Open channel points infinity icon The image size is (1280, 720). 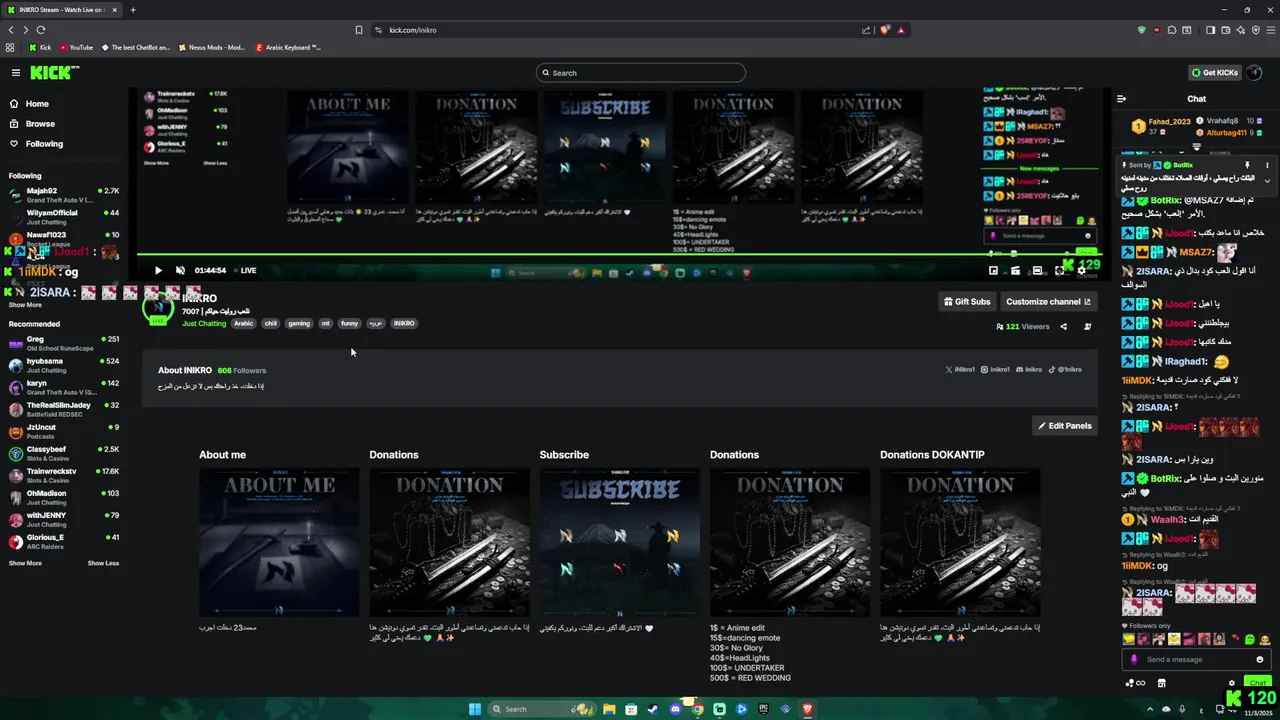1135,683
